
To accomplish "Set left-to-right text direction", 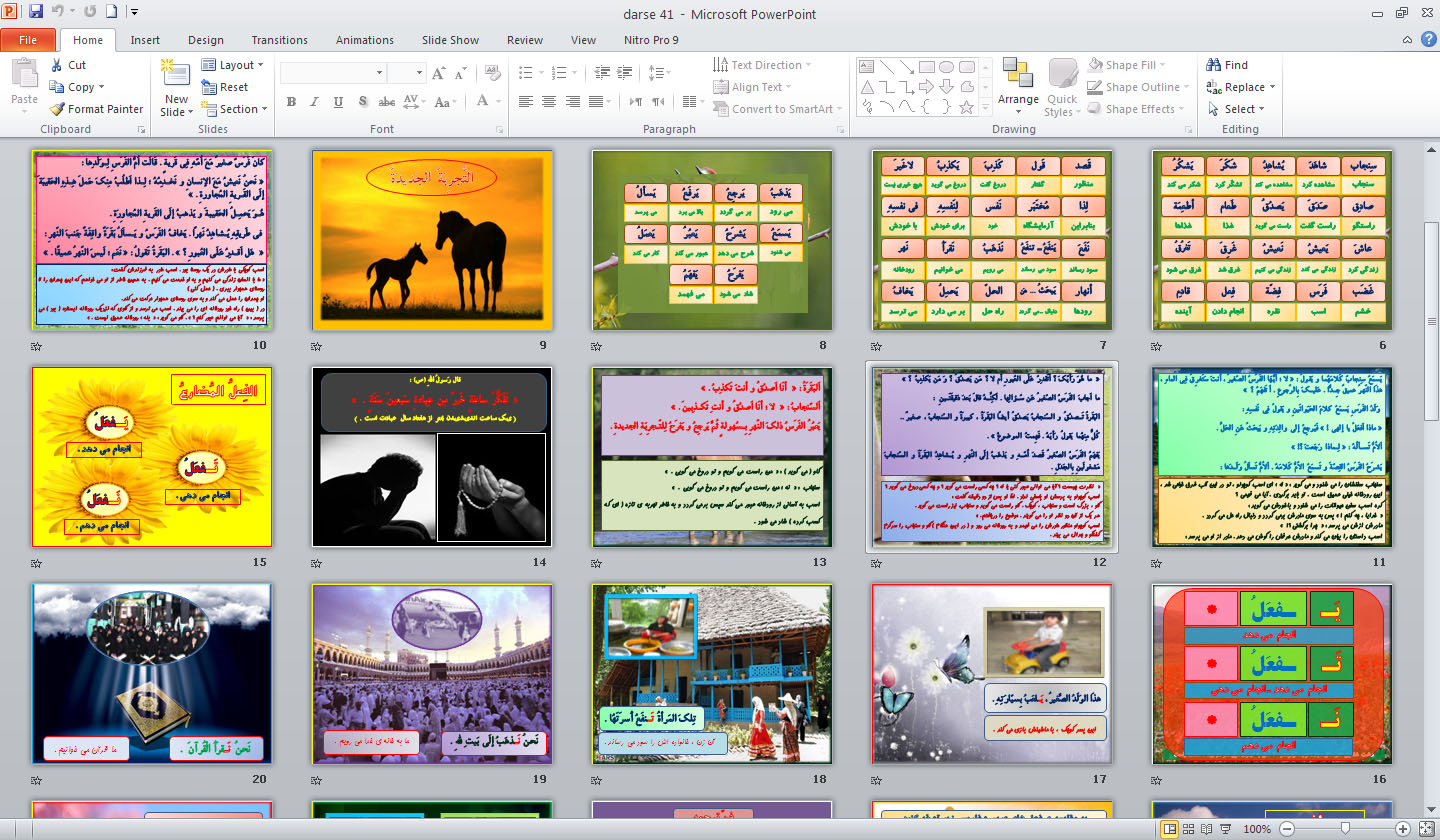I will [x=635, y=101].
